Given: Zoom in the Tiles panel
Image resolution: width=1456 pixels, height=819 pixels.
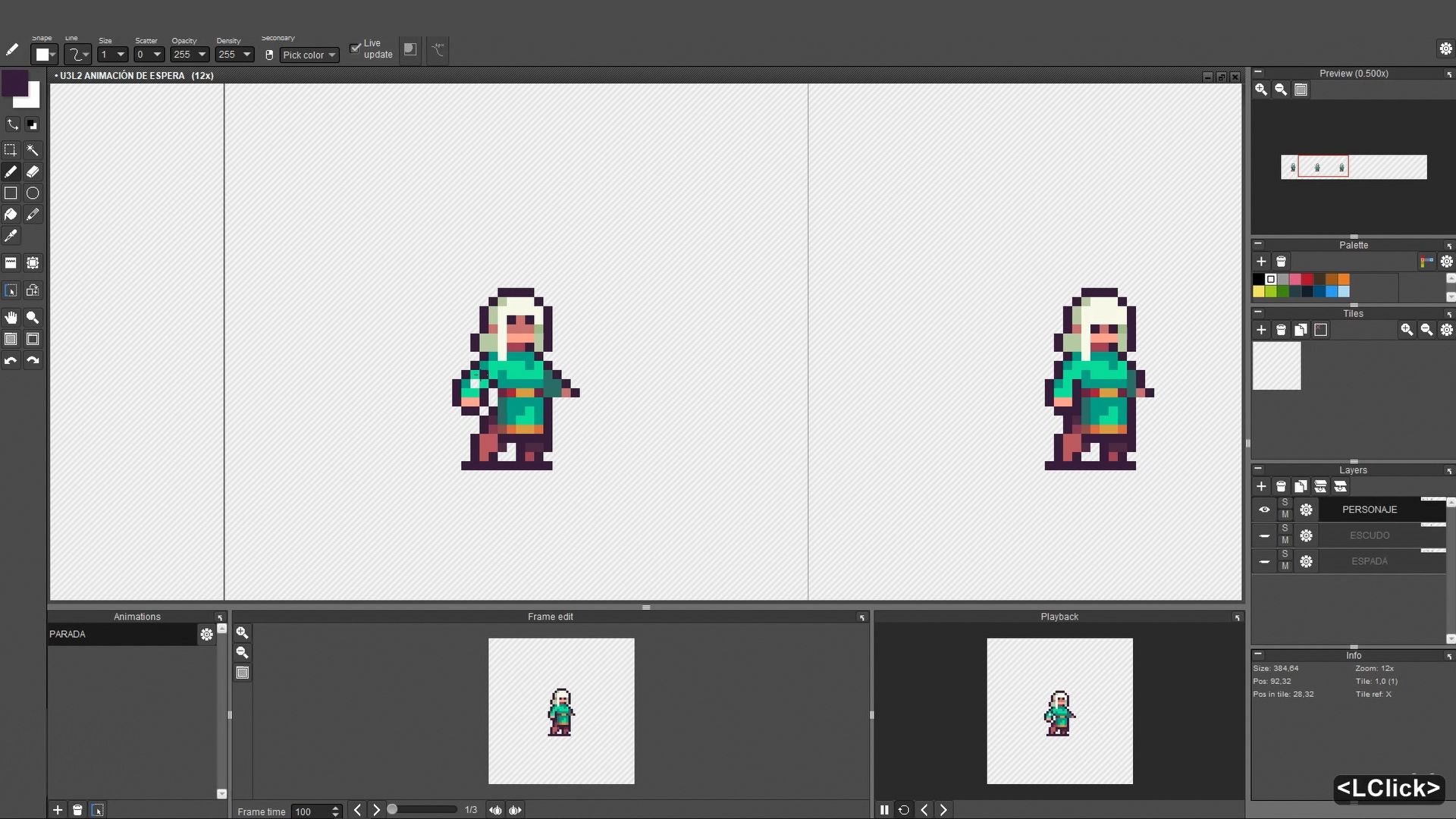Looking at the screenshot, I should click(x=1407, y=330).
